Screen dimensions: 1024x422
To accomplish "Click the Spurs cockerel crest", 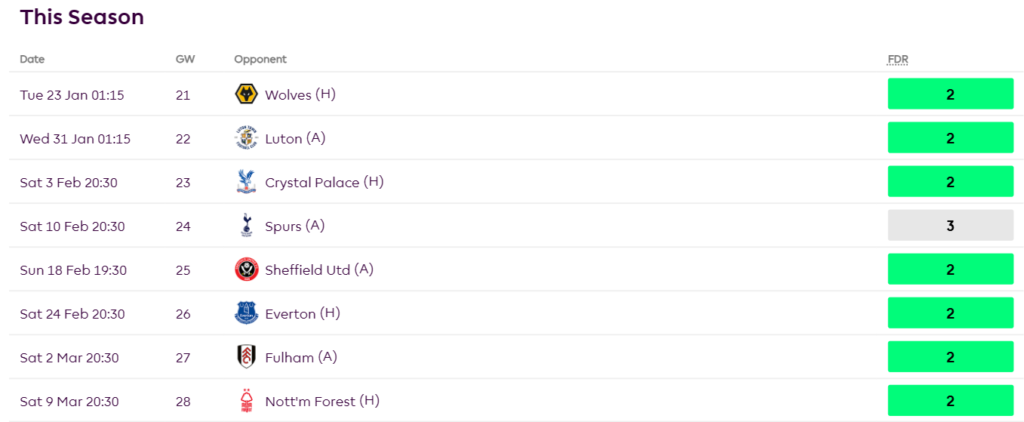I will 246,226.
